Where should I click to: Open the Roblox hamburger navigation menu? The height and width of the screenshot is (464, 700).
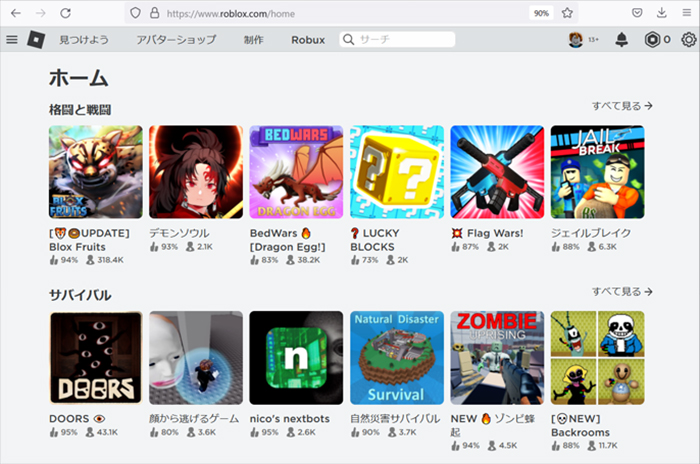12,40
